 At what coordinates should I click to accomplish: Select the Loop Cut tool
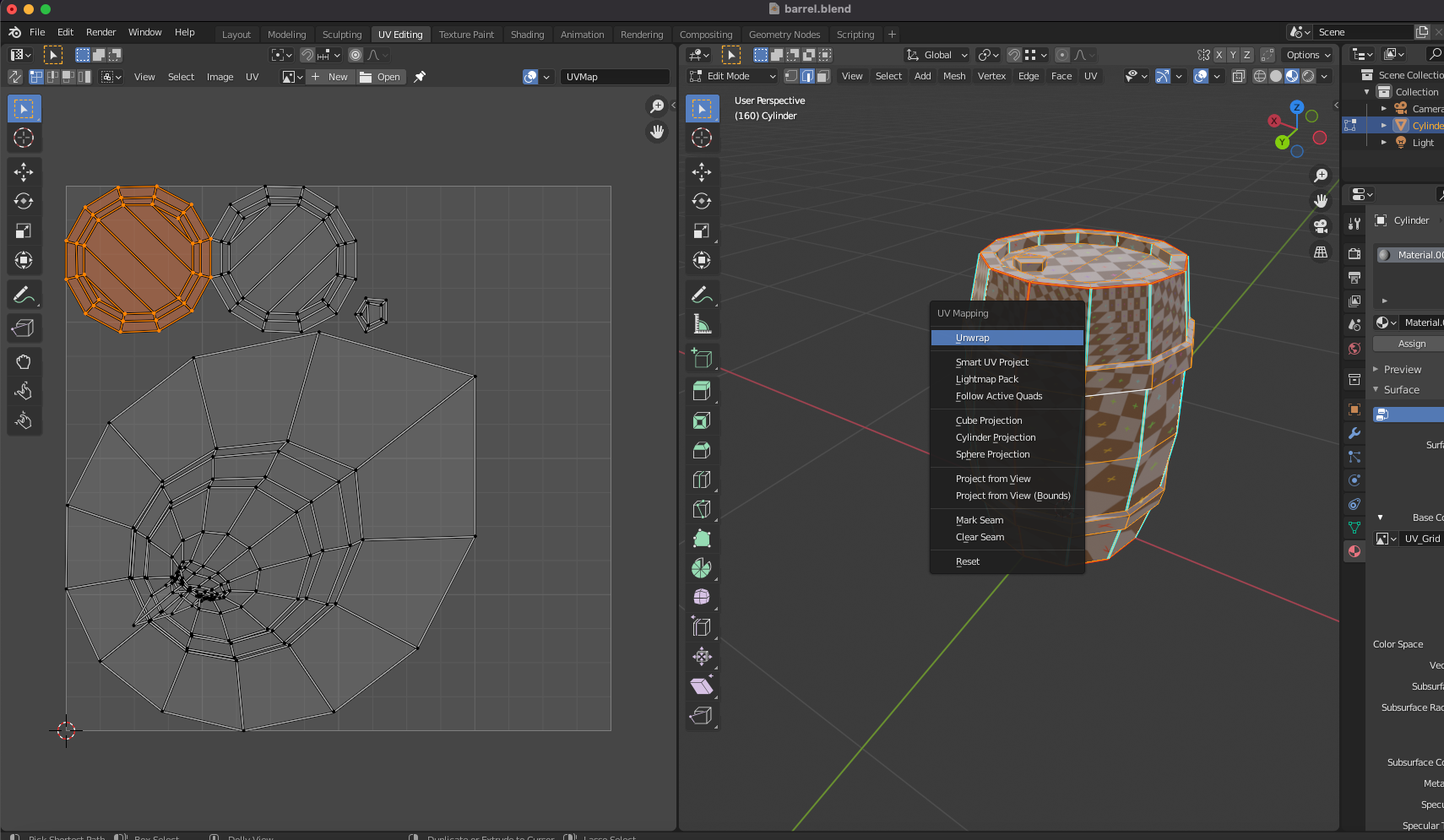pyautogui.click(x=702, y=480)
